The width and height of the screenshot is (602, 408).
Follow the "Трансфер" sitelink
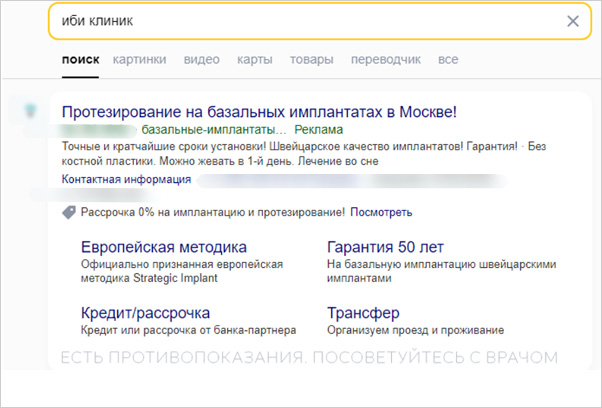[x=363, y=312]
